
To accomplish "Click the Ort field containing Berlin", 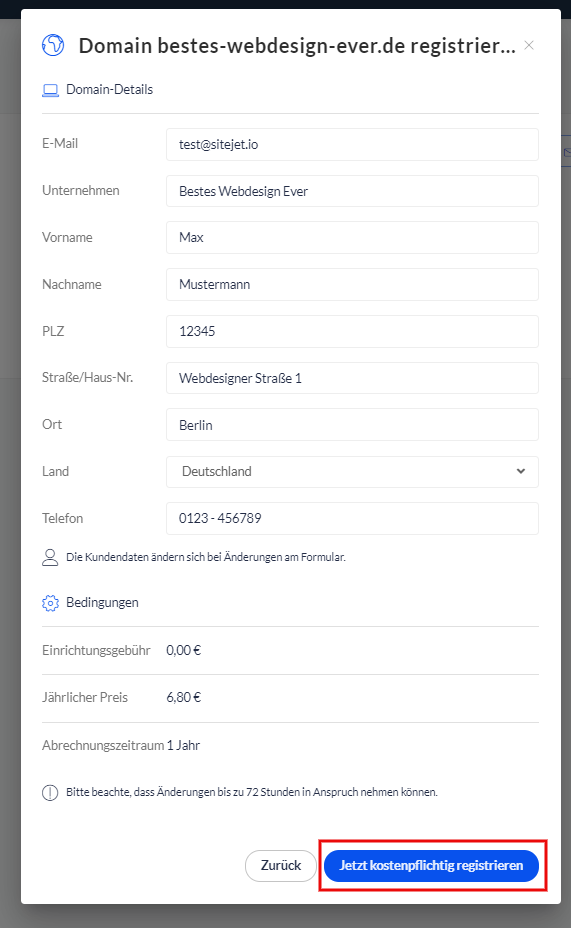I will coord(352,425).
